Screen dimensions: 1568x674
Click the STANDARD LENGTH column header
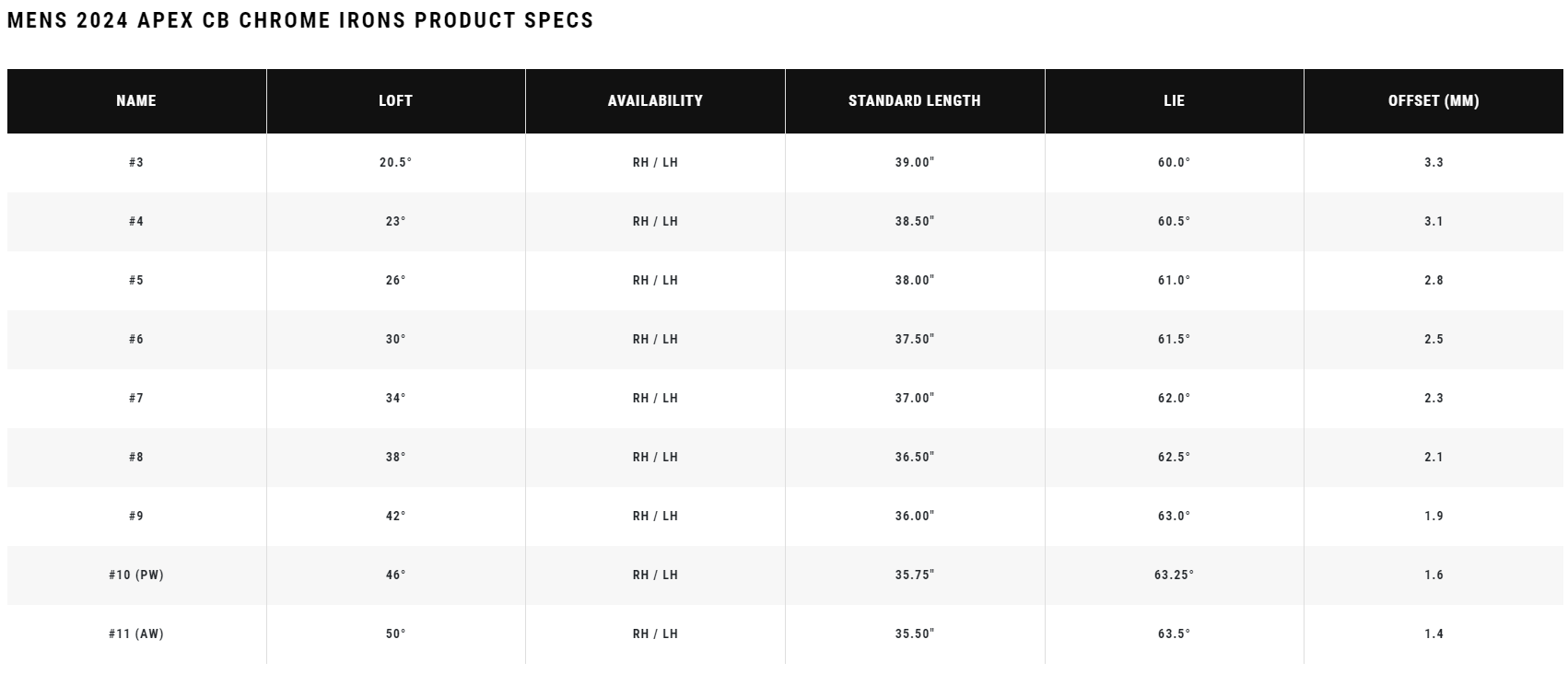tap(914, 101)
